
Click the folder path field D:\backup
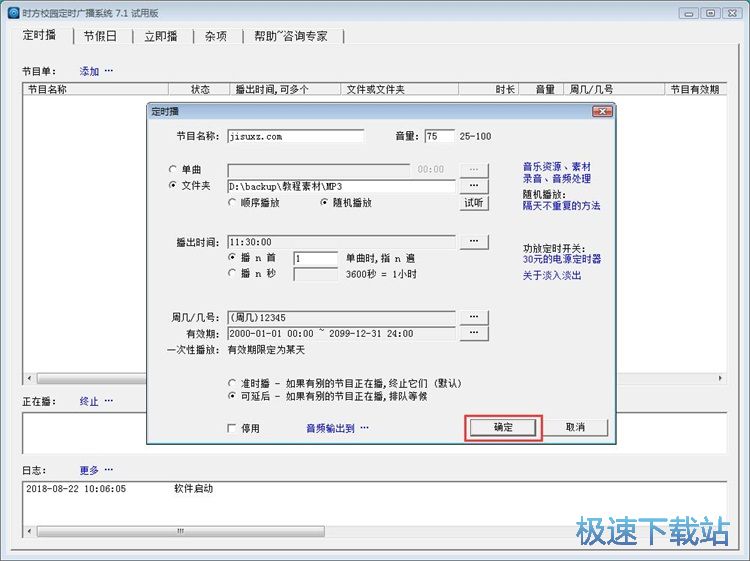coord(342,187)
